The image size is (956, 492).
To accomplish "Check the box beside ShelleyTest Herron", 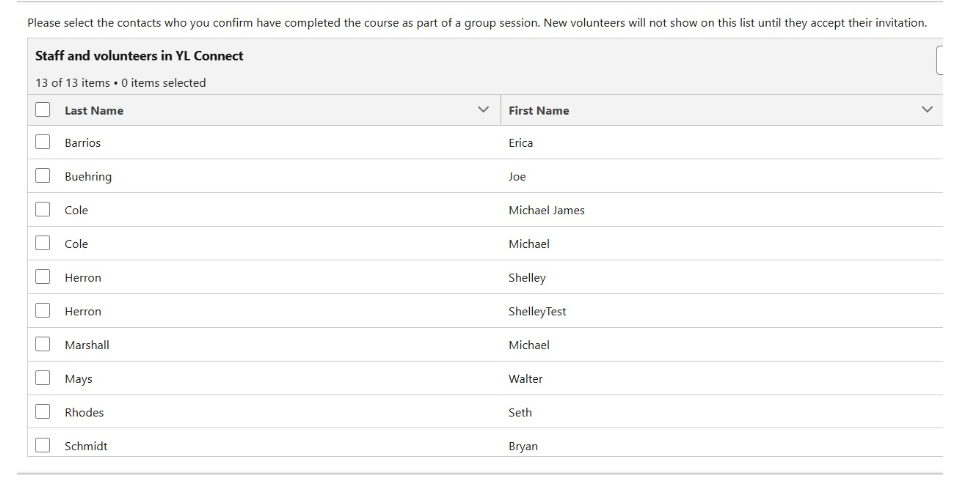I will click(42, 311).
